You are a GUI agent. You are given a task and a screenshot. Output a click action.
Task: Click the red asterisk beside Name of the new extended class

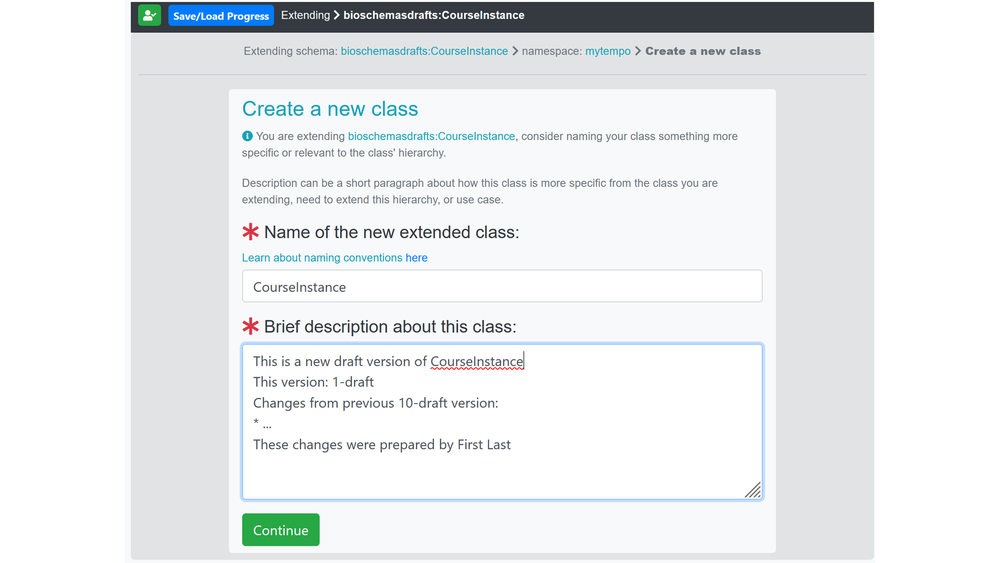[x=251, y=231]
